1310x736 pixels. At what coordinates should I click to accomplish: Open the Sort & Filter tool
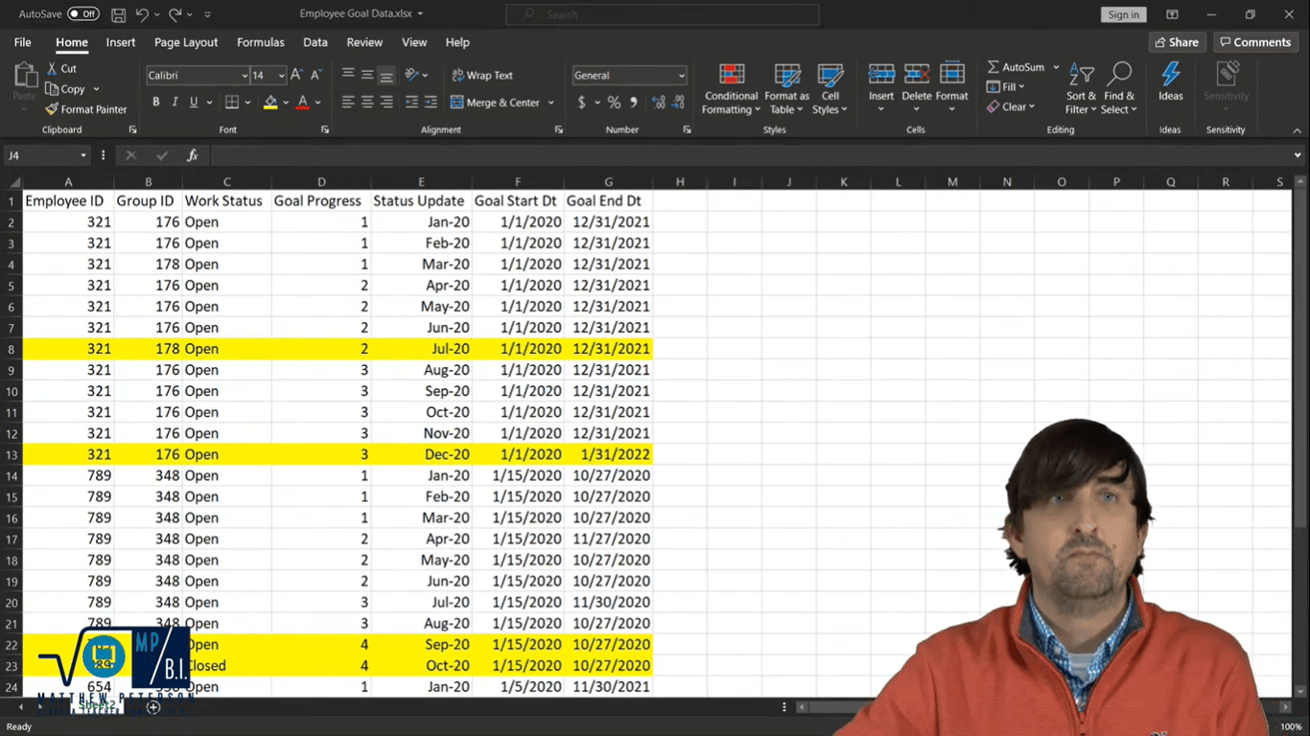click(1080, 88)
